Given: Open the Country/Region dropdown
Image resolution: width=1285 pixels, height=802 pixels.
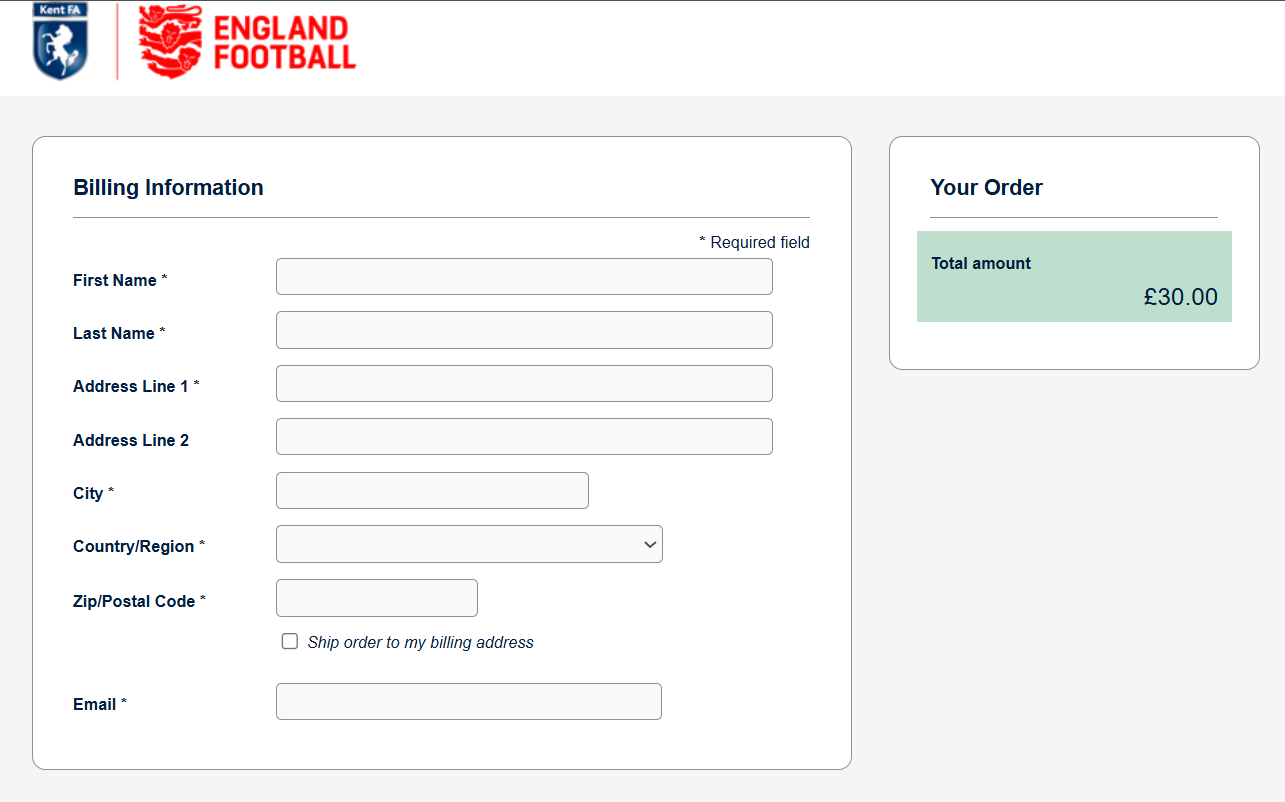Looking at the screenshot, I should click(469, 544).
